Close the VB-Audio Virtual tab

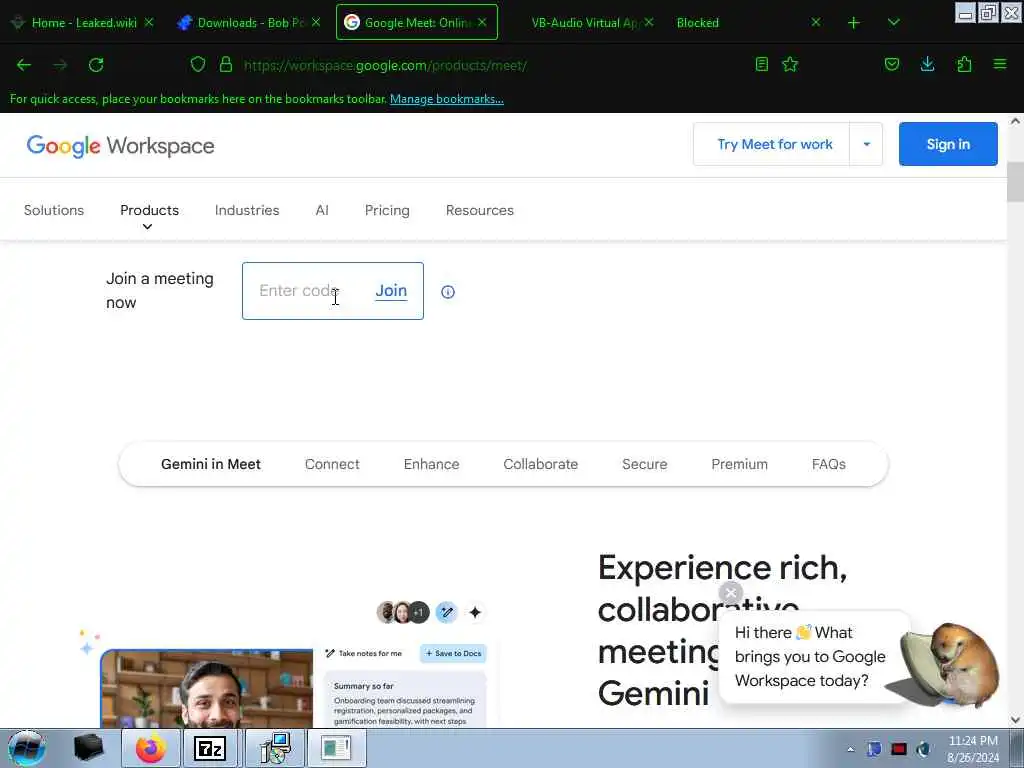pos(648,22)
